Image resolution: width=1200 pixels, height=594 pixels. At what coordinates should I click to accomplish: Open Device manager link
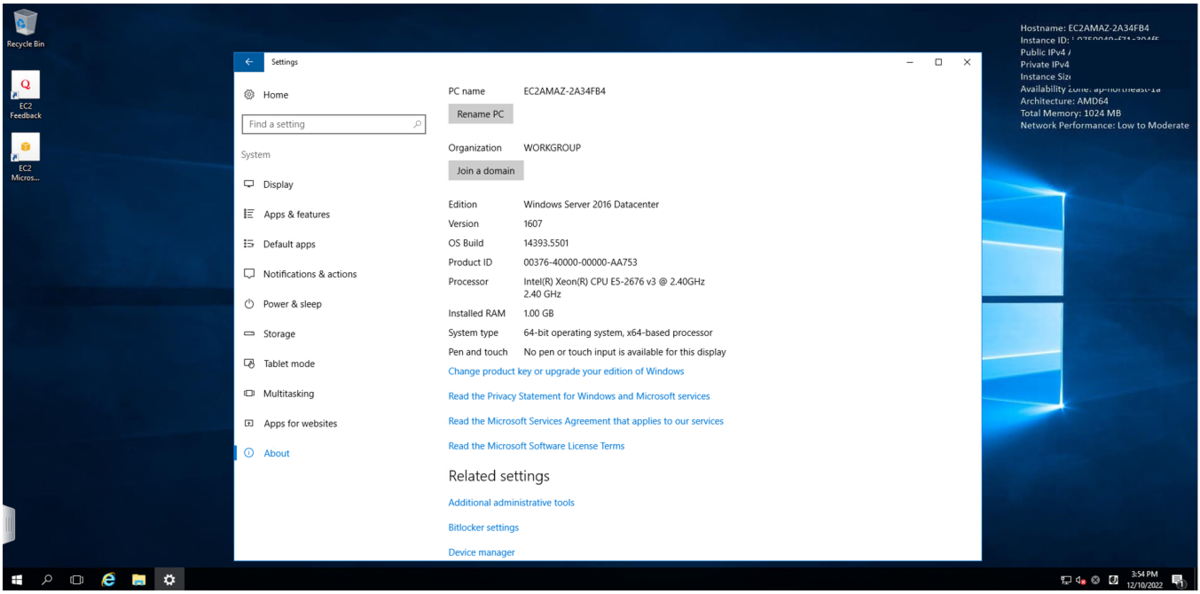(481, 553)
